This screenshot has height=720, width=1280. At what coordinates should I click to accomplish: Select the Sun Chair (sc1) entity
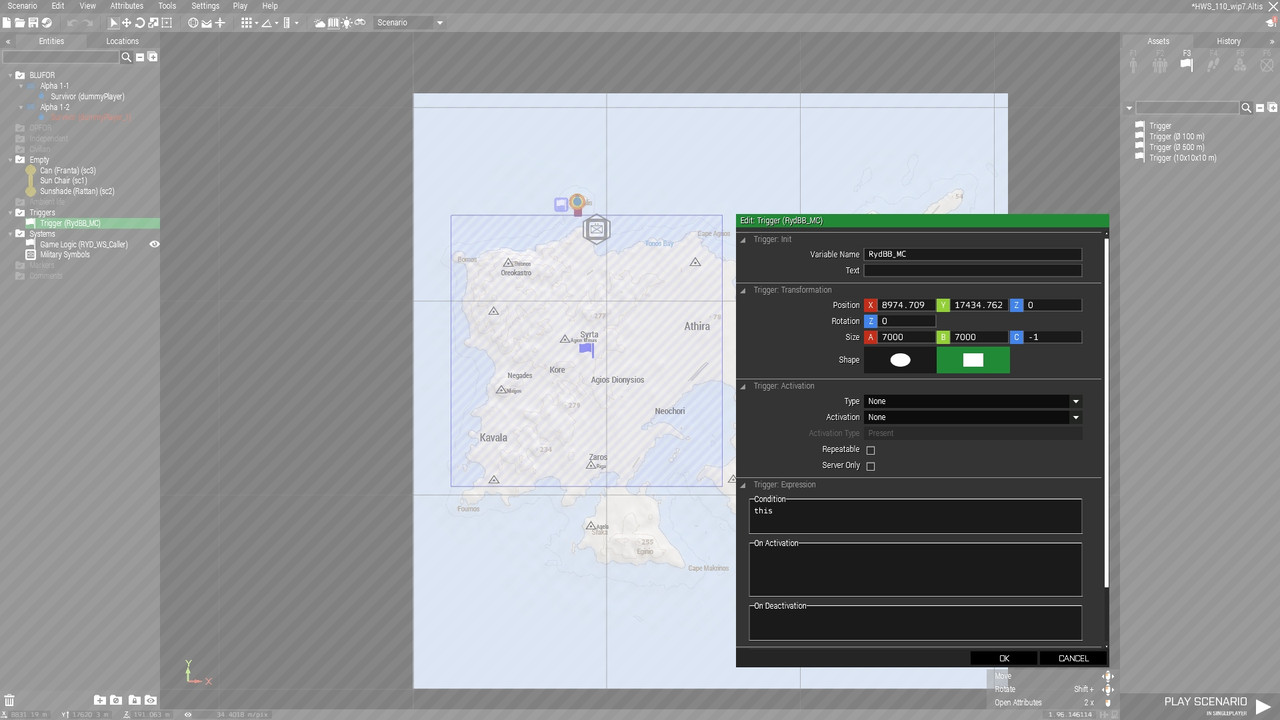coord(63,181)
